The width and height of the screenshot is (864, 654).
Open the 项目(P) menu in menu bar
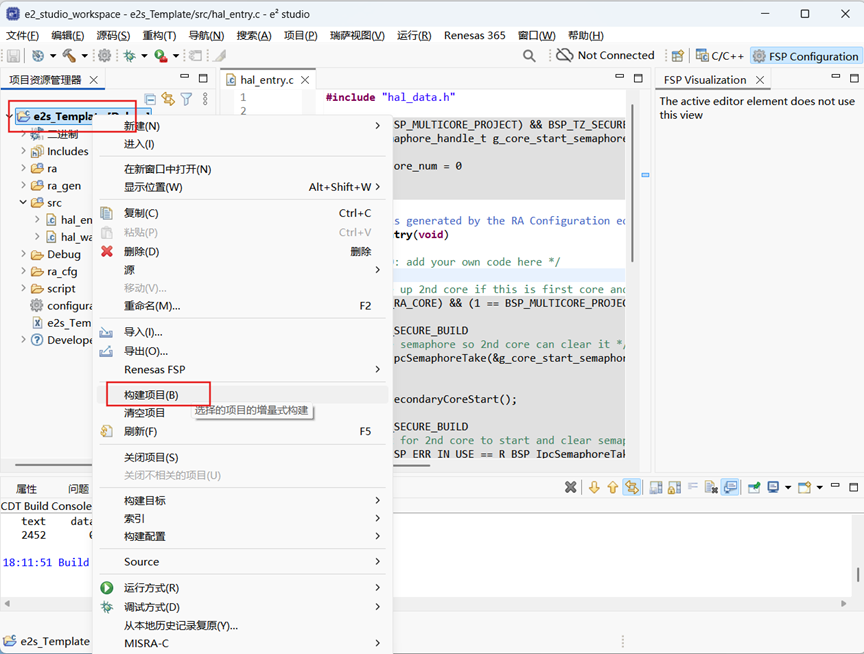[x=300, y=35]
